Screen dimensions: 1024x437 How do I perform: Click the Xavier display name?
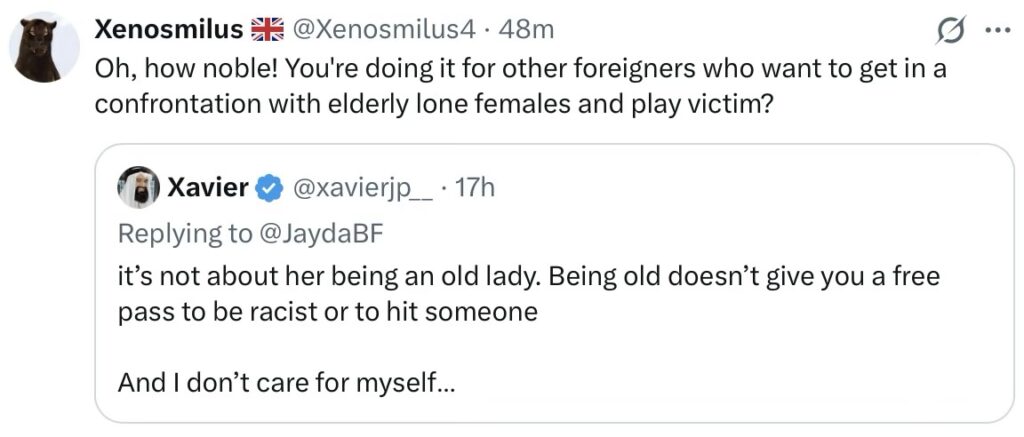[x=208, y=187]
